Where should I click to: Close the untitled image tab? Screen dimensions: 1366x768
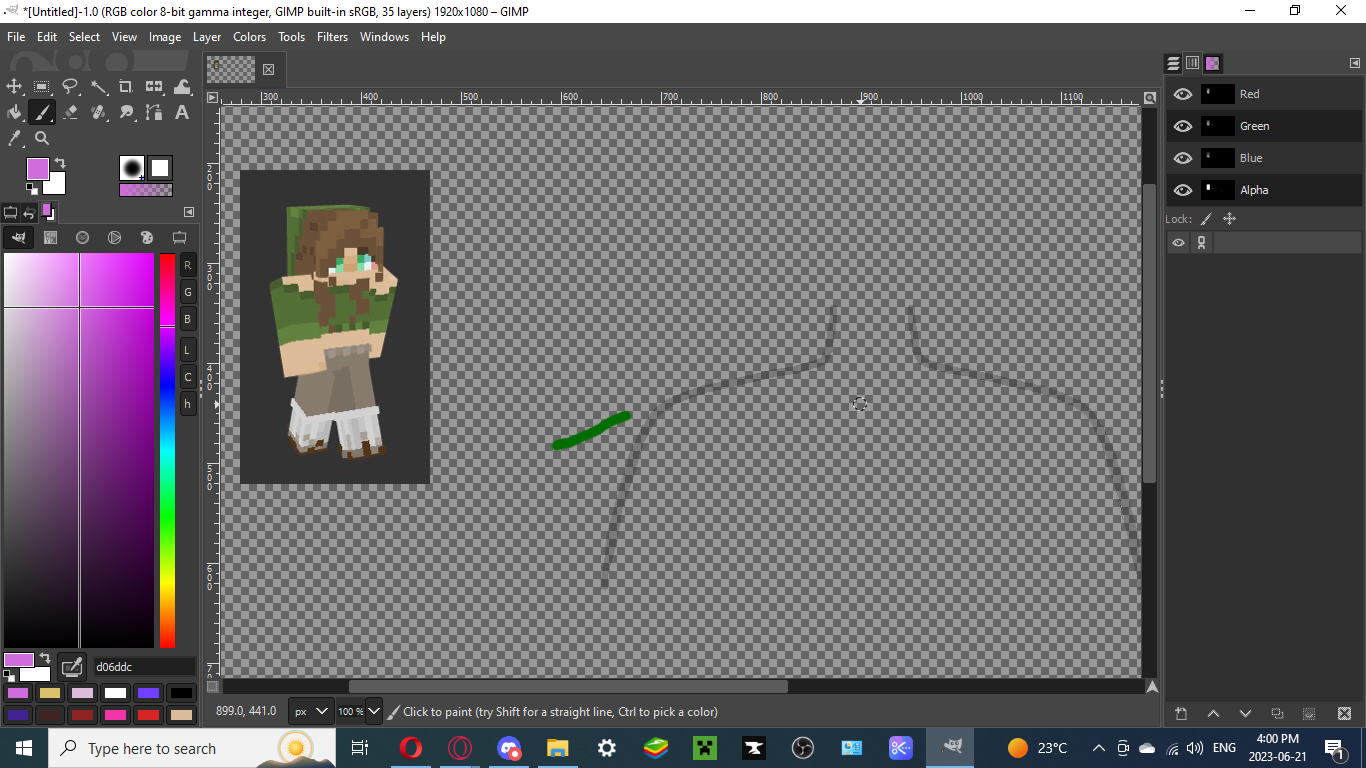tap(268, 69)
